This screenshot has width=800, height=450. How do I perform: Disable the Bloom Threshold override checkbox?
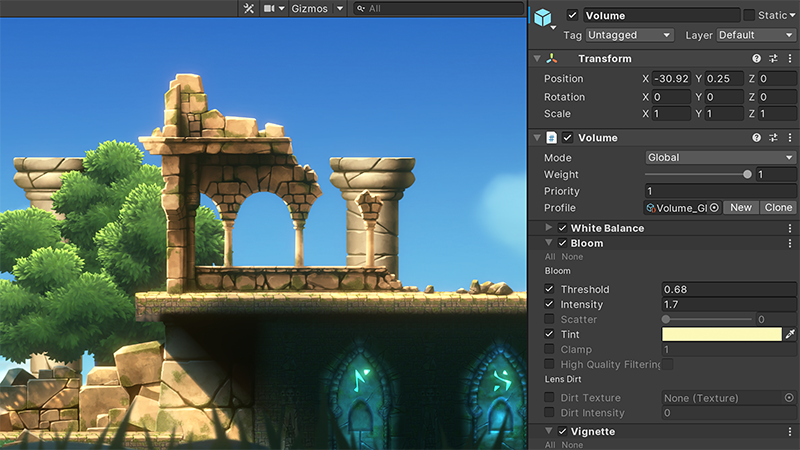point(549,290)
